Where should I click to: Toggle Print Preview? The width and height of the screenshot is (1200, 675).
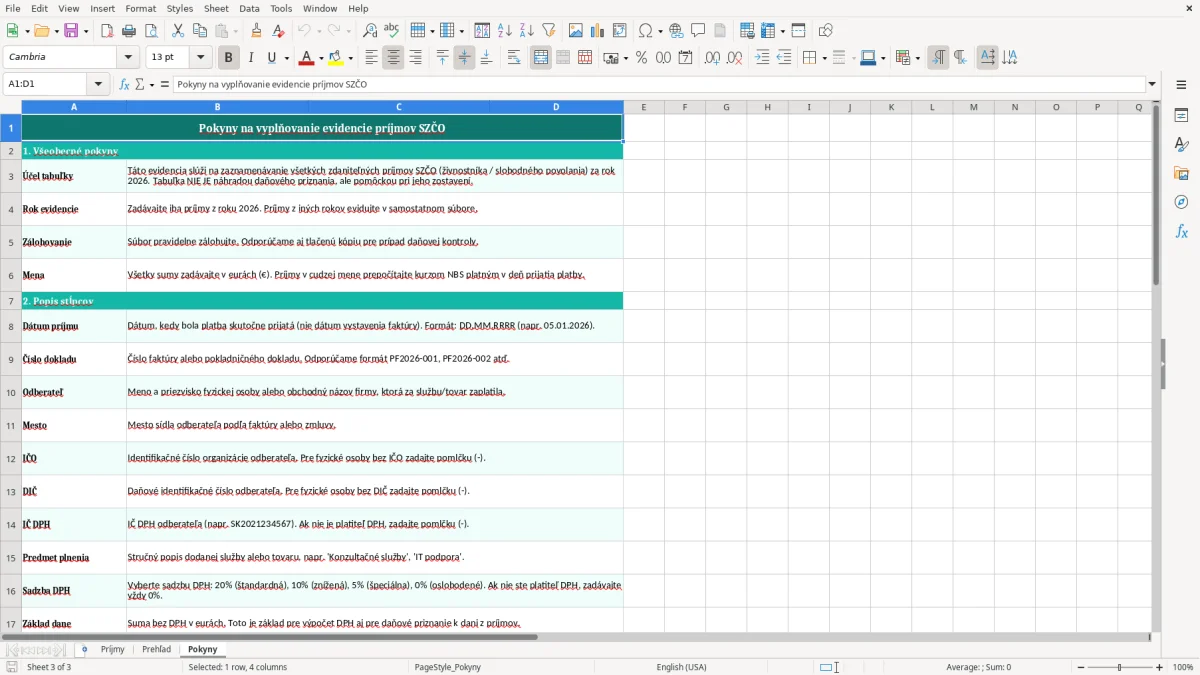tap(151, 31)
